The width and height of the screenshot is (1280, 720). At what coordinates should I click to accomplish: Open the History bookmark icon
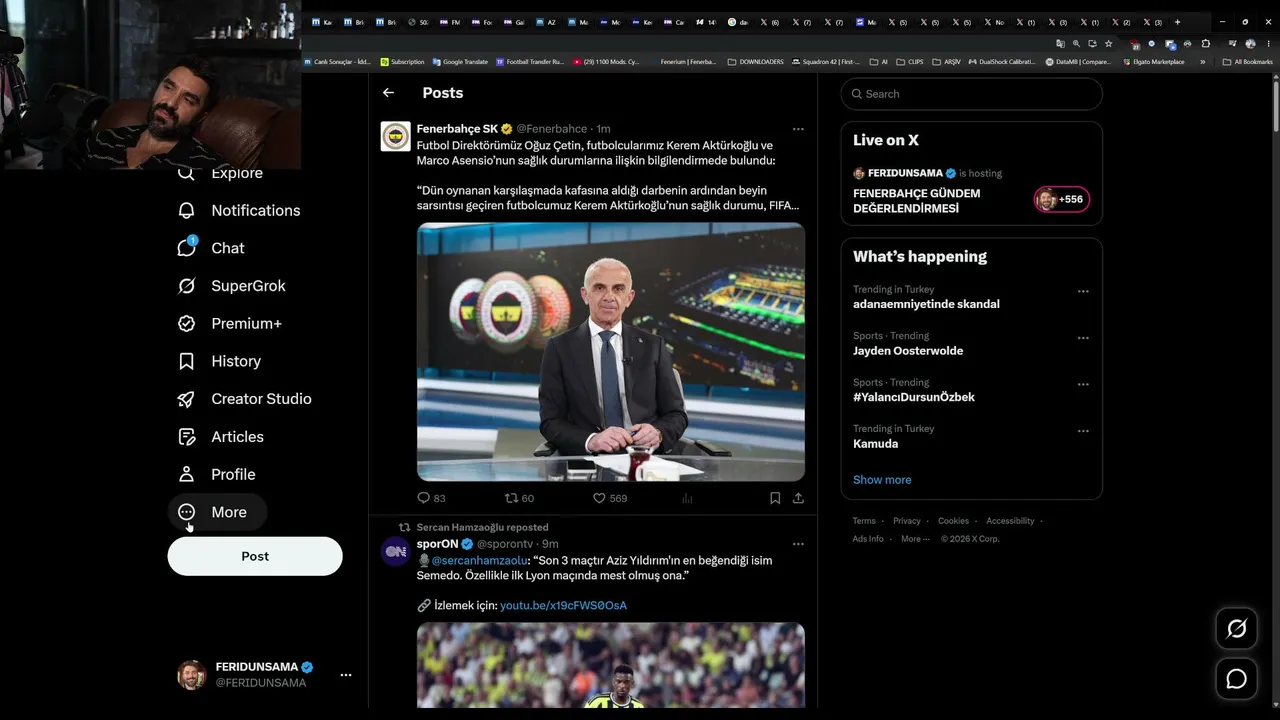coord(186,361)
